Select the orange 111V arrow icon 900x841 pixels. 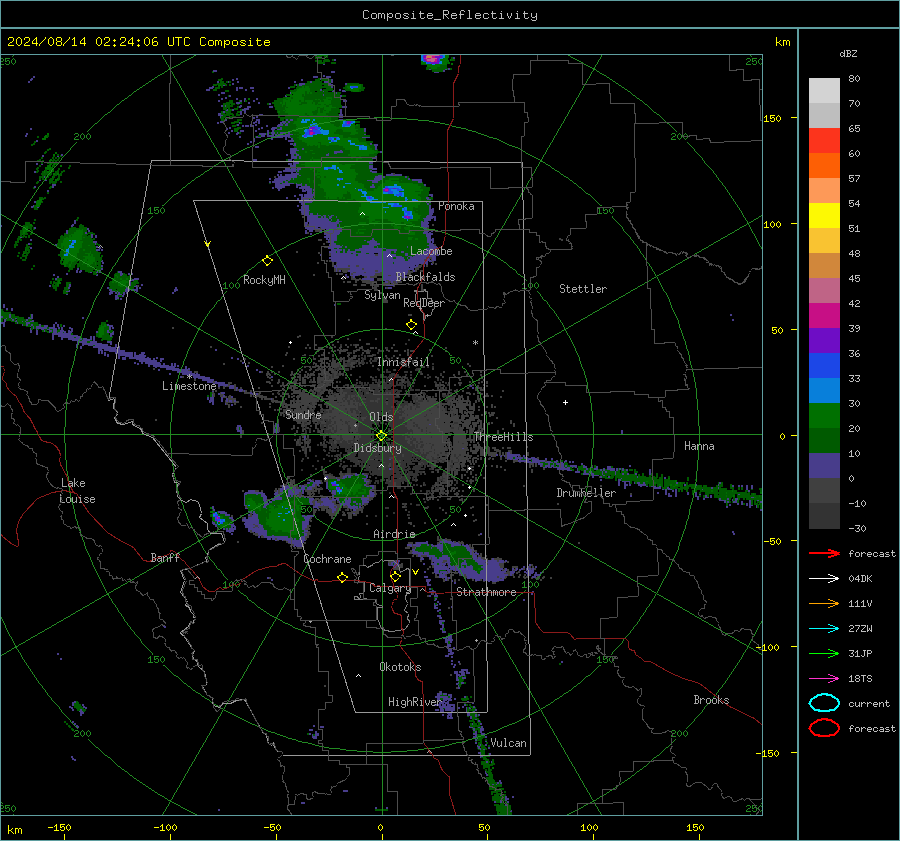tap(824, 603)
